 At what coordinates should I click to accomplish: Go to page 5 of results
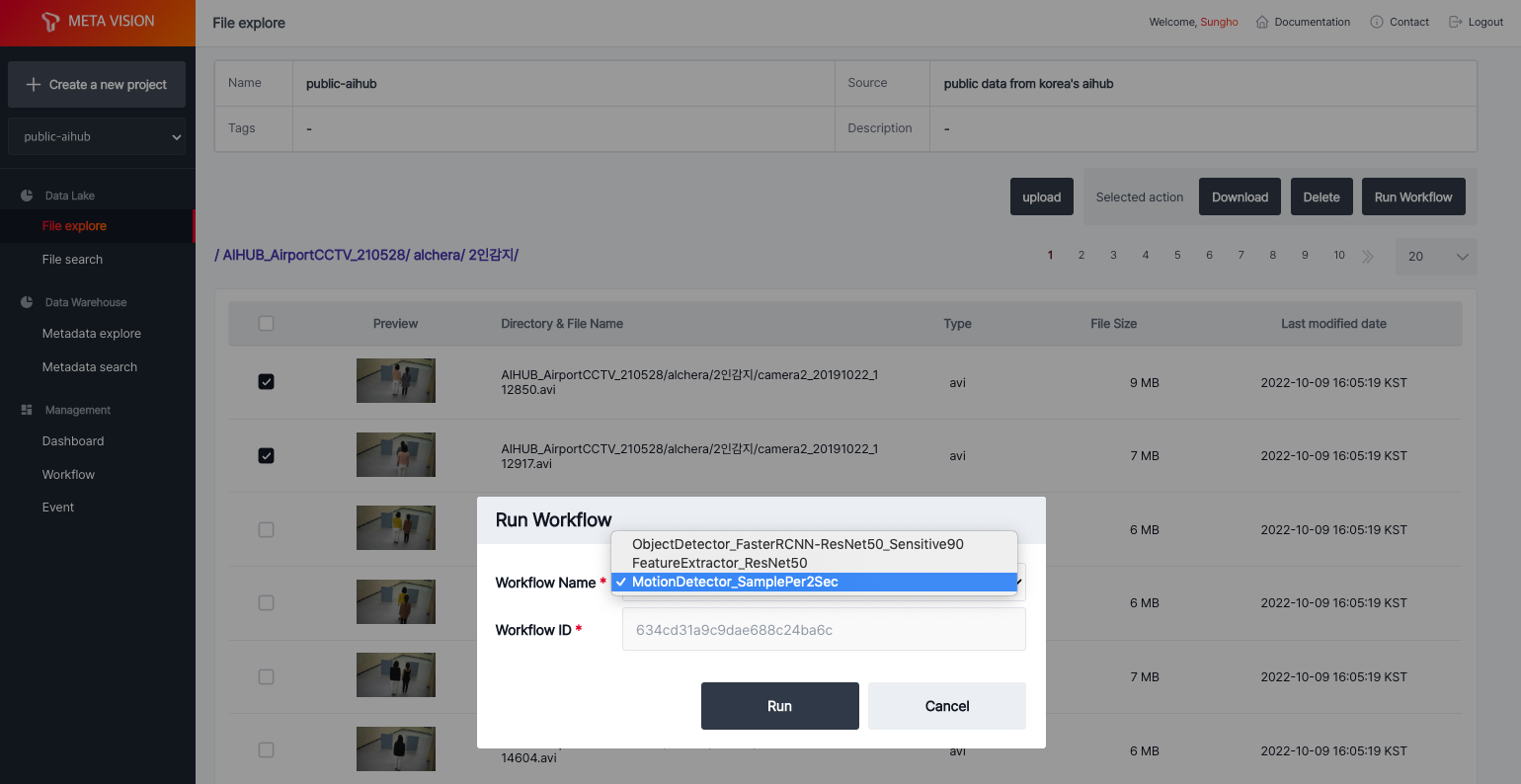[1177, 255]
